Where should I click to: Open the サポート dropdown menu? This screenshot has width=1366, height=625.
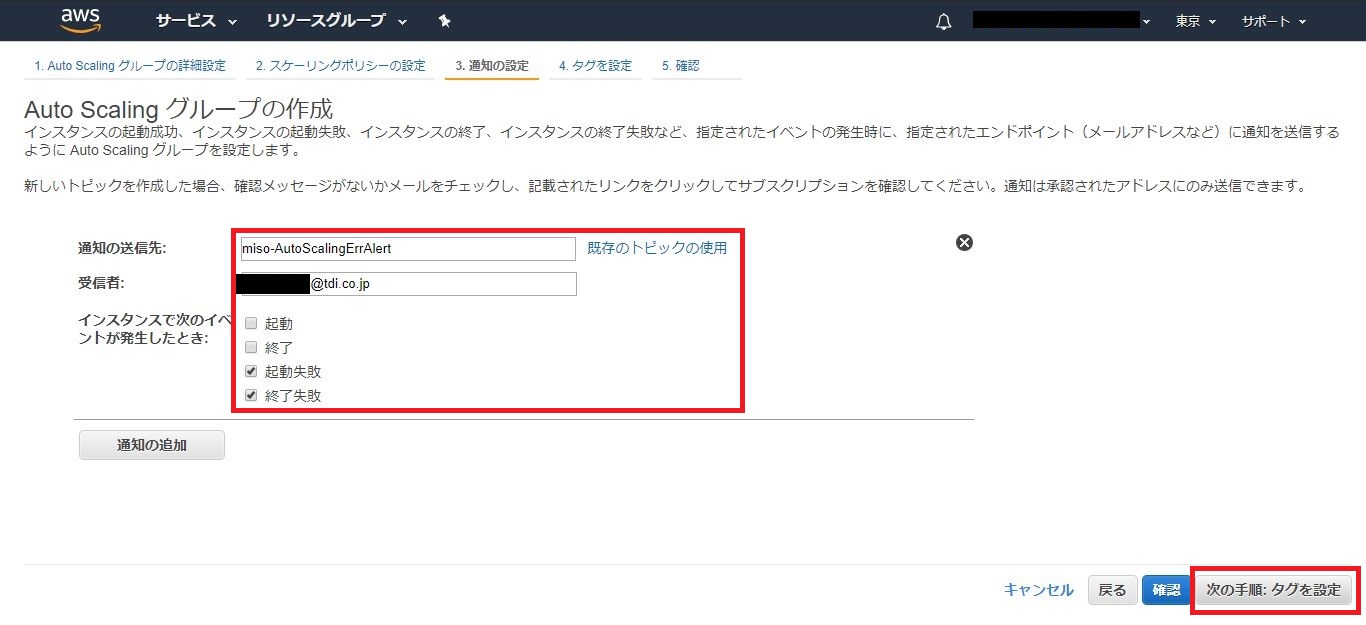[x=1274, y=21]
